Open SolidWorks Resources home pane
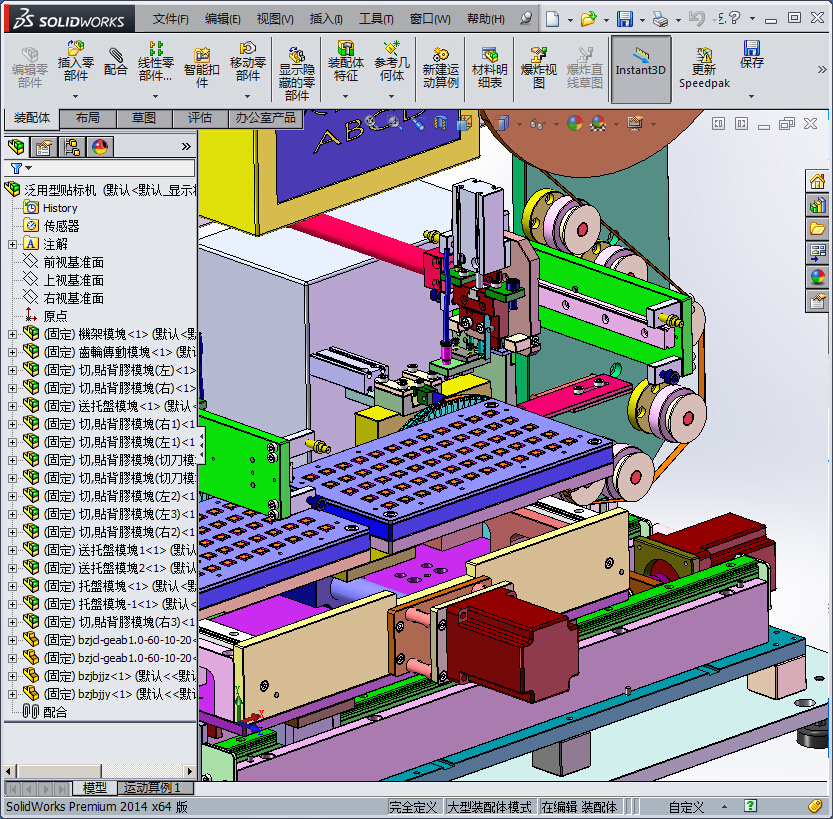 [x=818, y=182]
